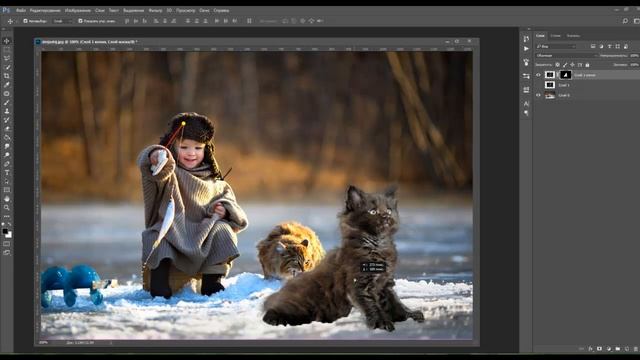Toggle lock image pixels brush icon
The image size is (640, 360).
(565, 64)
